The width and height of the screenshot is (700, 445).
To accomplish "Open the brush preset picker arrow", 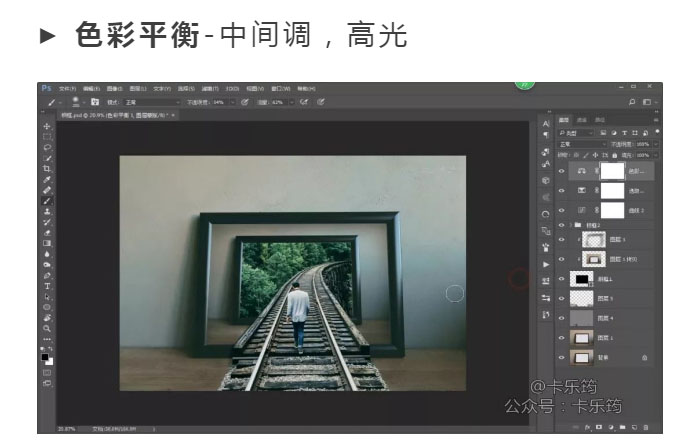I will 83,103.
